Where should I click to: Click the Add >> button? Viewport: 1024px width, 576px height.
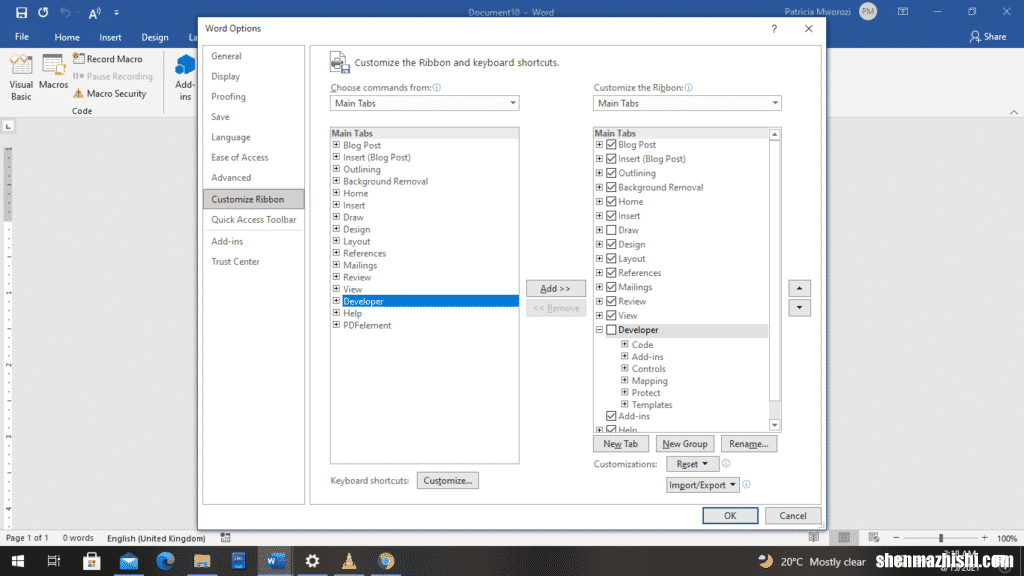(556, 288)
